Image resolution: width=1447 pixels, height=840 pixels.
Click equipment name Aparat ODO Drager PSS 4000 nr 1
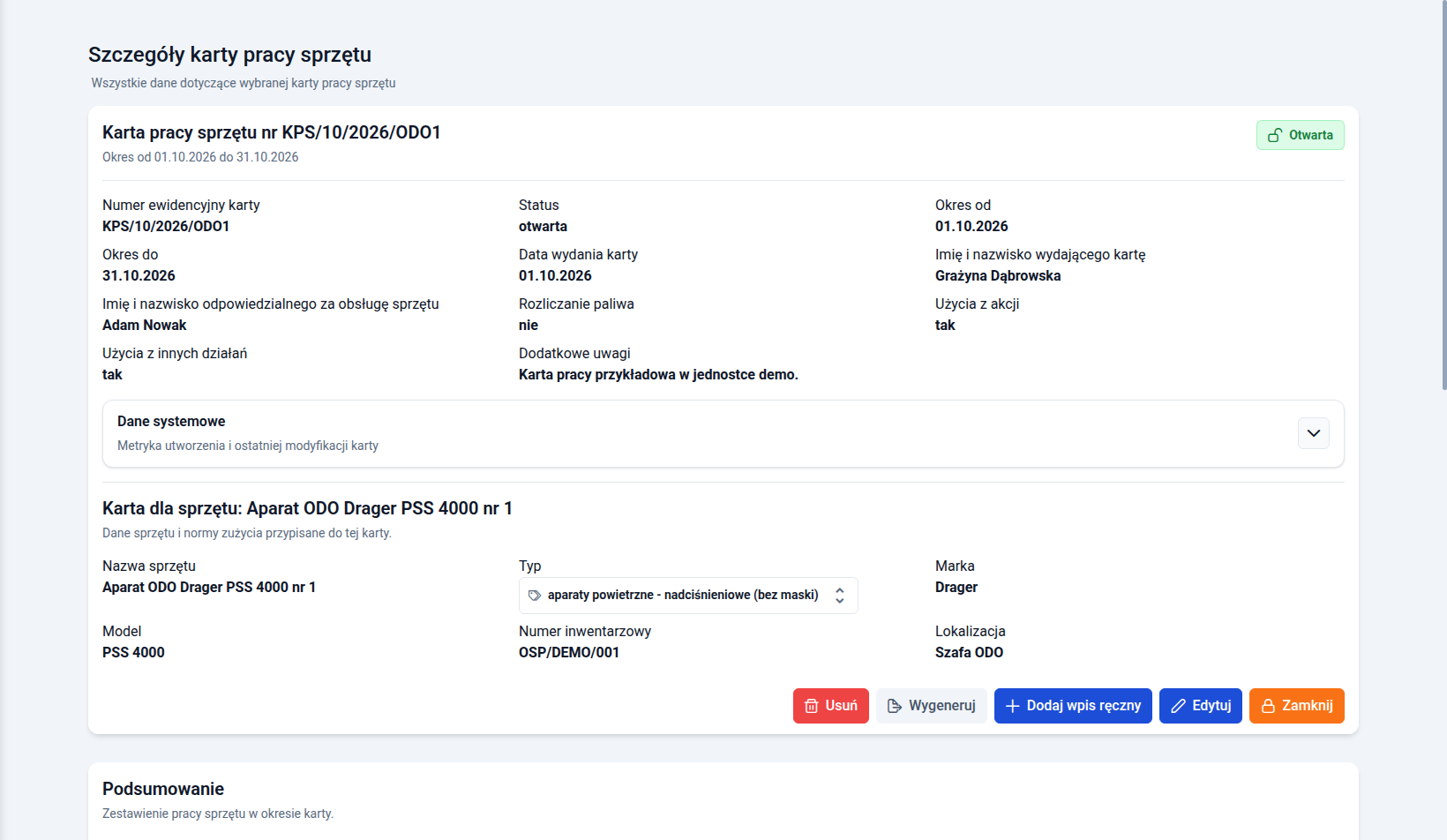coord(209,588)
